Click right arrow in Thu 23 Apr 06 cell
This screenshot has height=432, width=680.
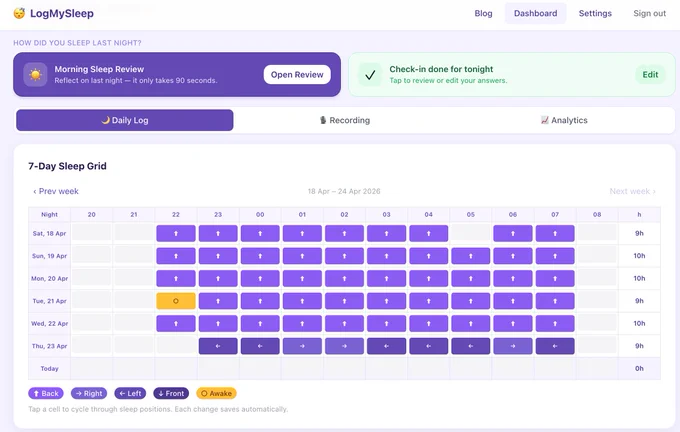pyautogui.click(x=513, y=346)
